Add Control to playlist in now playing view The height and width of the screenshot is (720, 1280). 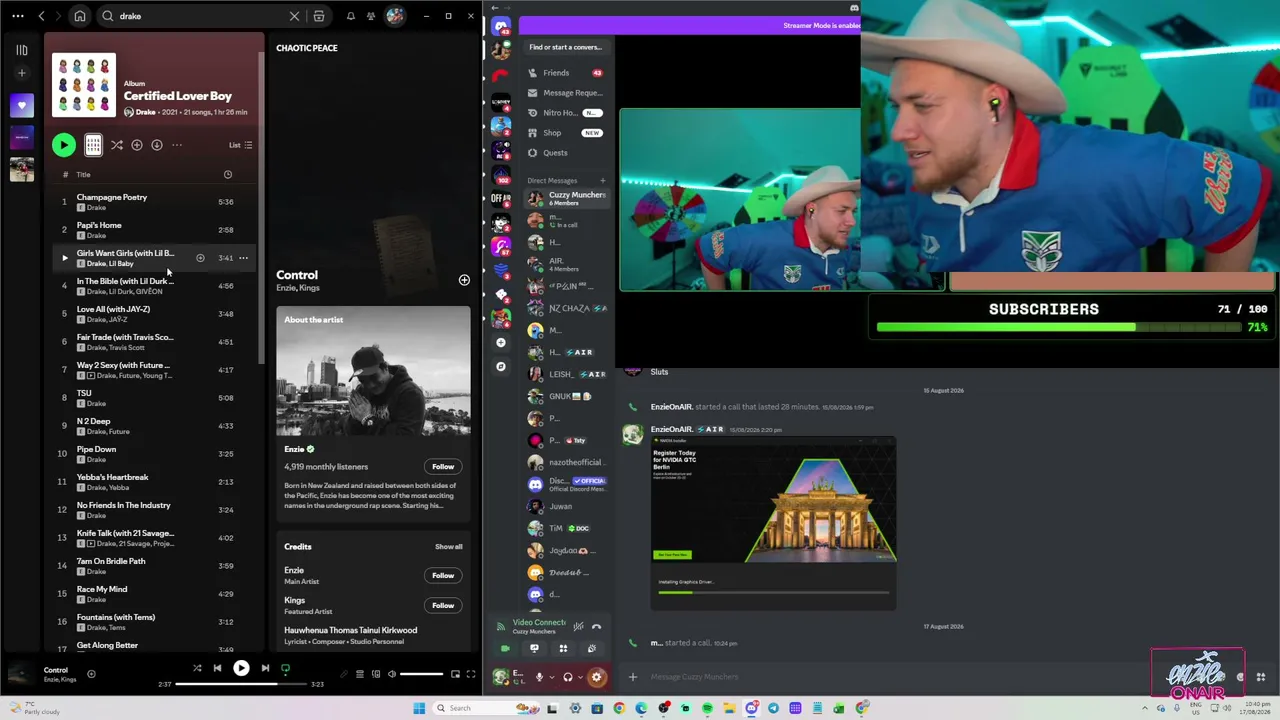(464, 280)
